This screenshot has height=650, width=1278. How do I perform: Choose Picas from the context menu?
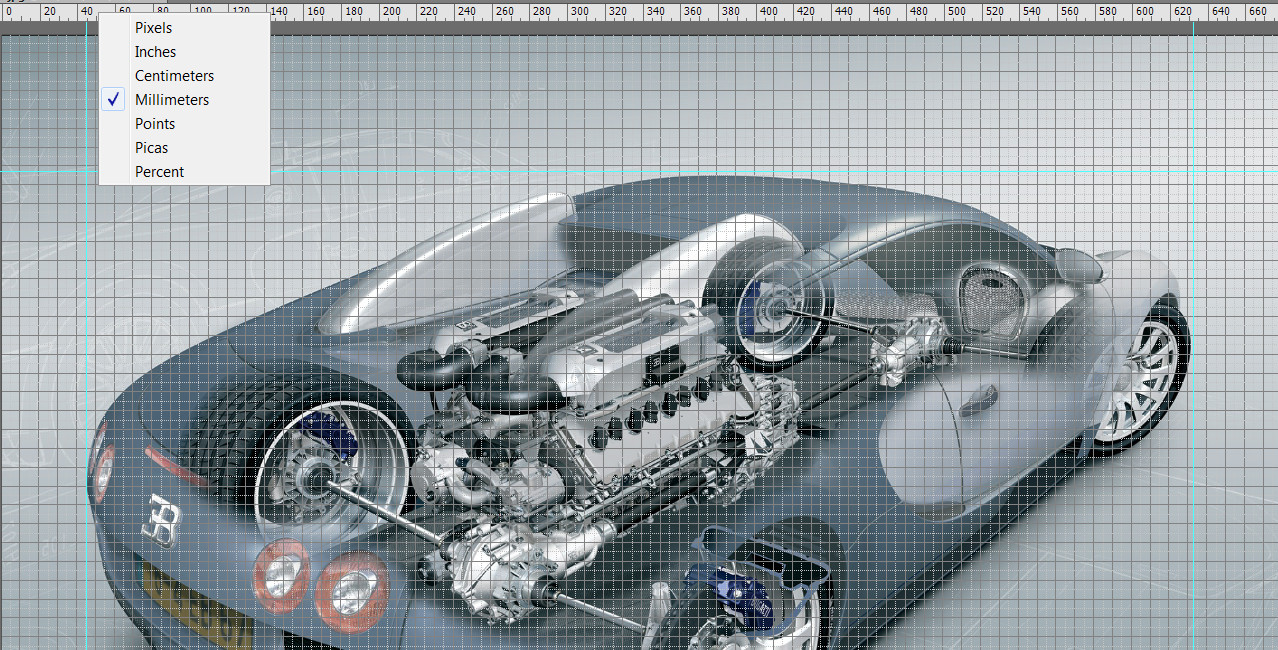[151, 148]
